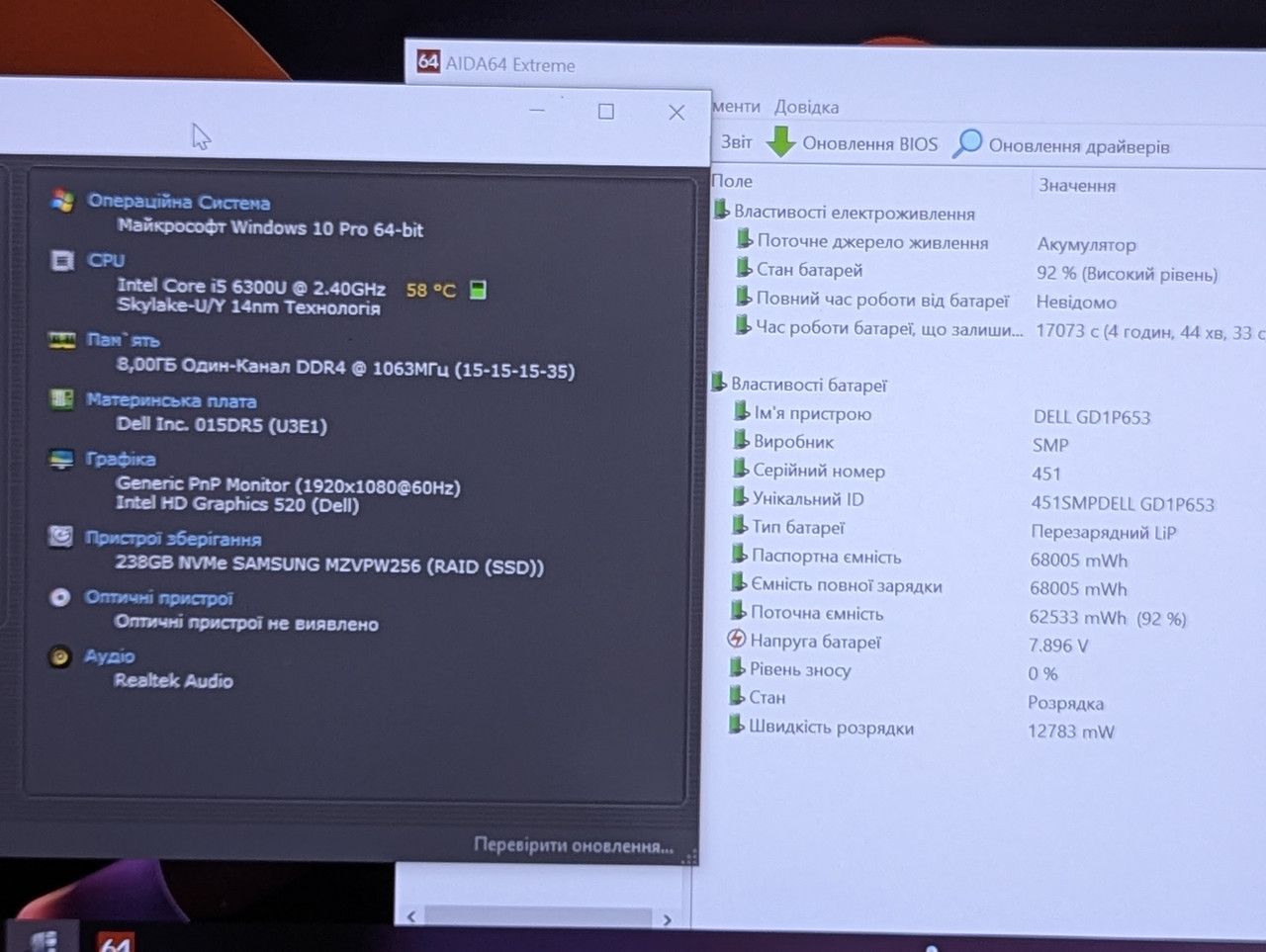Image resolution: width=1266 pixels, height=952 pixels.
Task: Click the Поле column header
Action: 732,181
